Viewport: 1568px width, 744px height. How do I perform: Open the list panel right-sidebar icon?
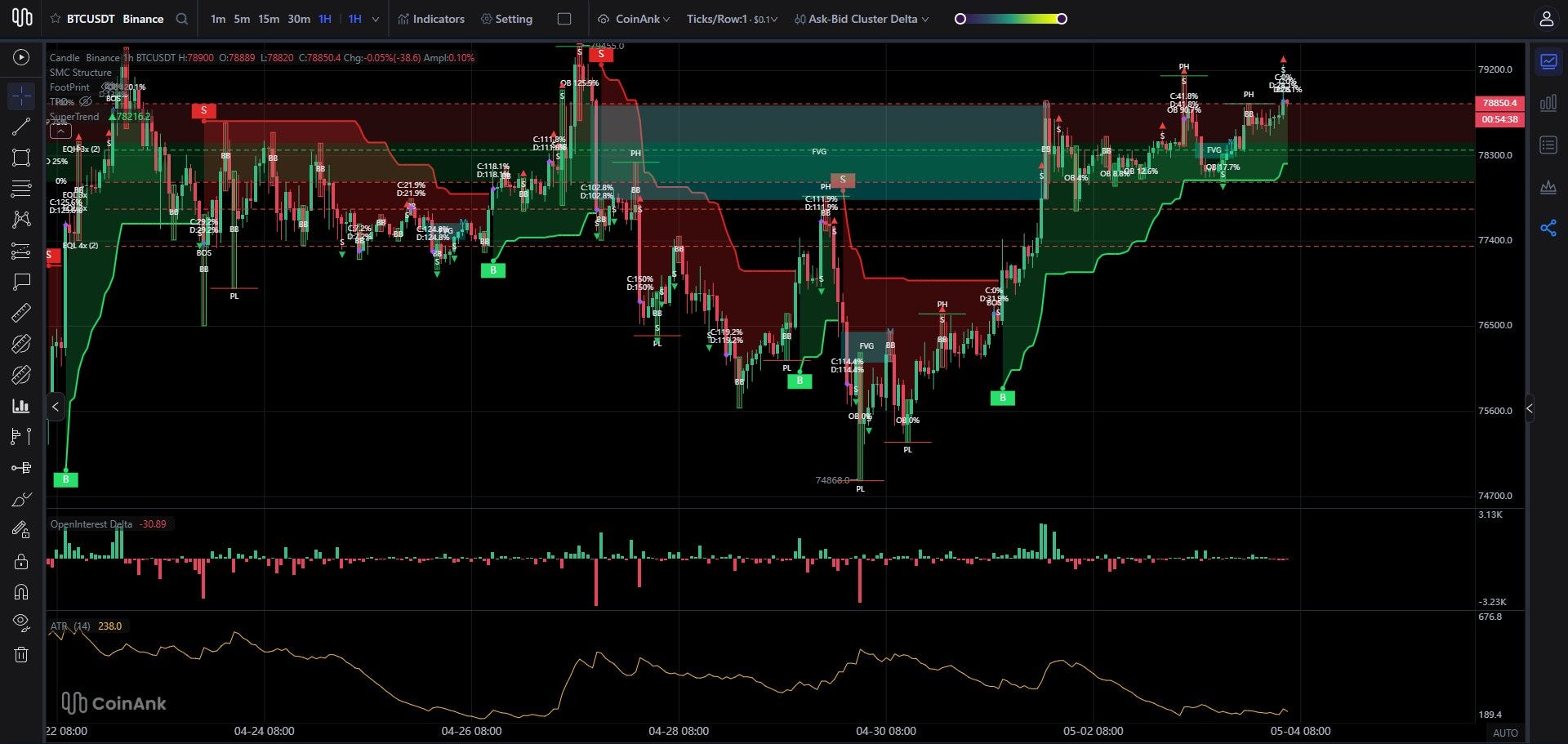coord(1548,145)
